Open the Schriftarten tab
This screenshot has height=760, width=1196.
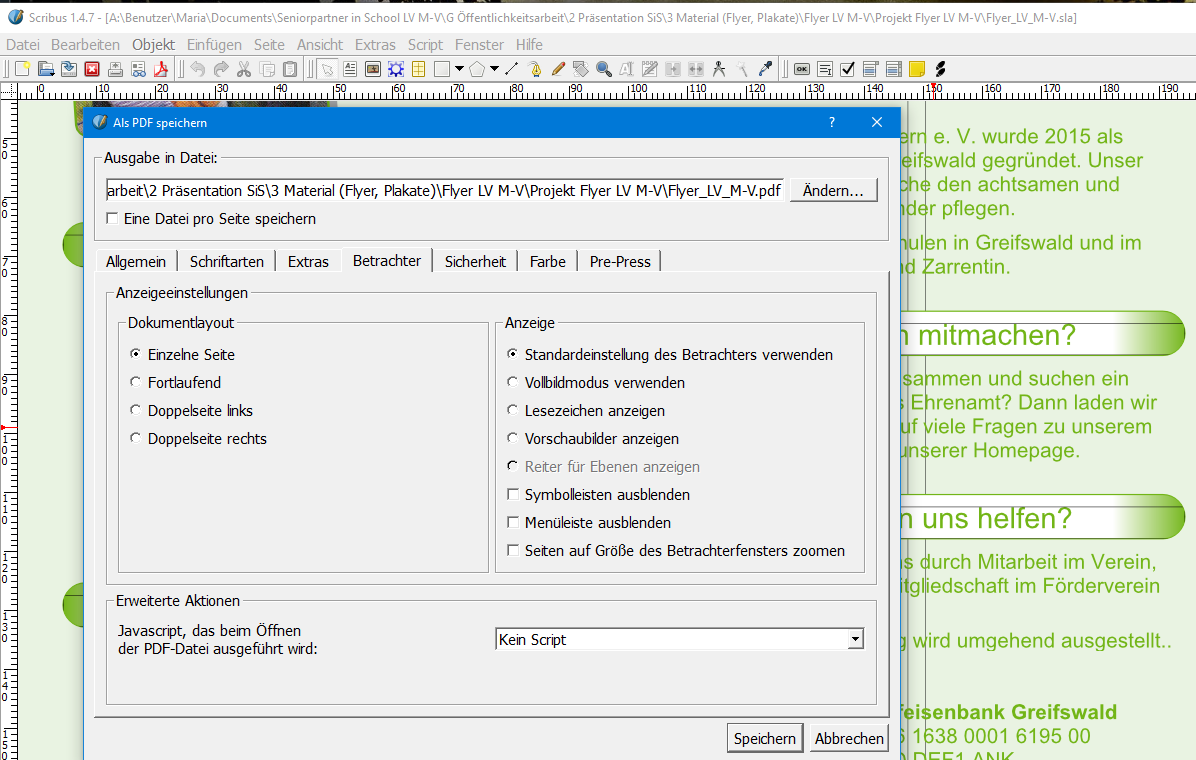pyautogui.click(x=227, y=262)
